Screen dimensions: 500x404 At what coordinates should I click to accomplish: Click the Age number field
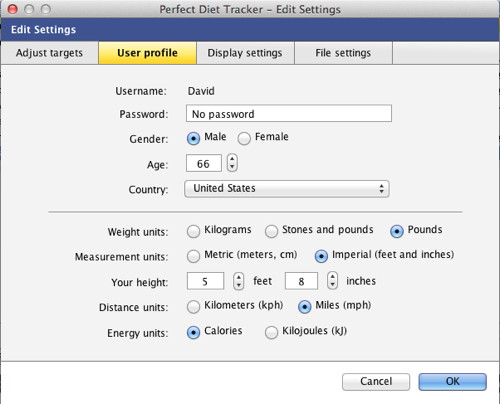(x=204, y=163)
